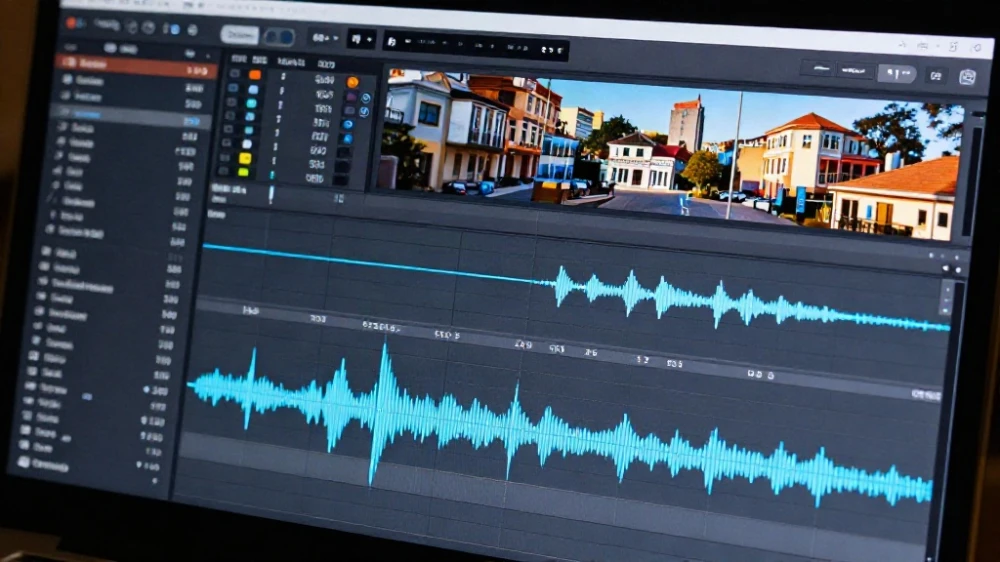
Task: Click the small scrollbar right of upper waveform
Action: pyautogui.click(x=946, y=300)
